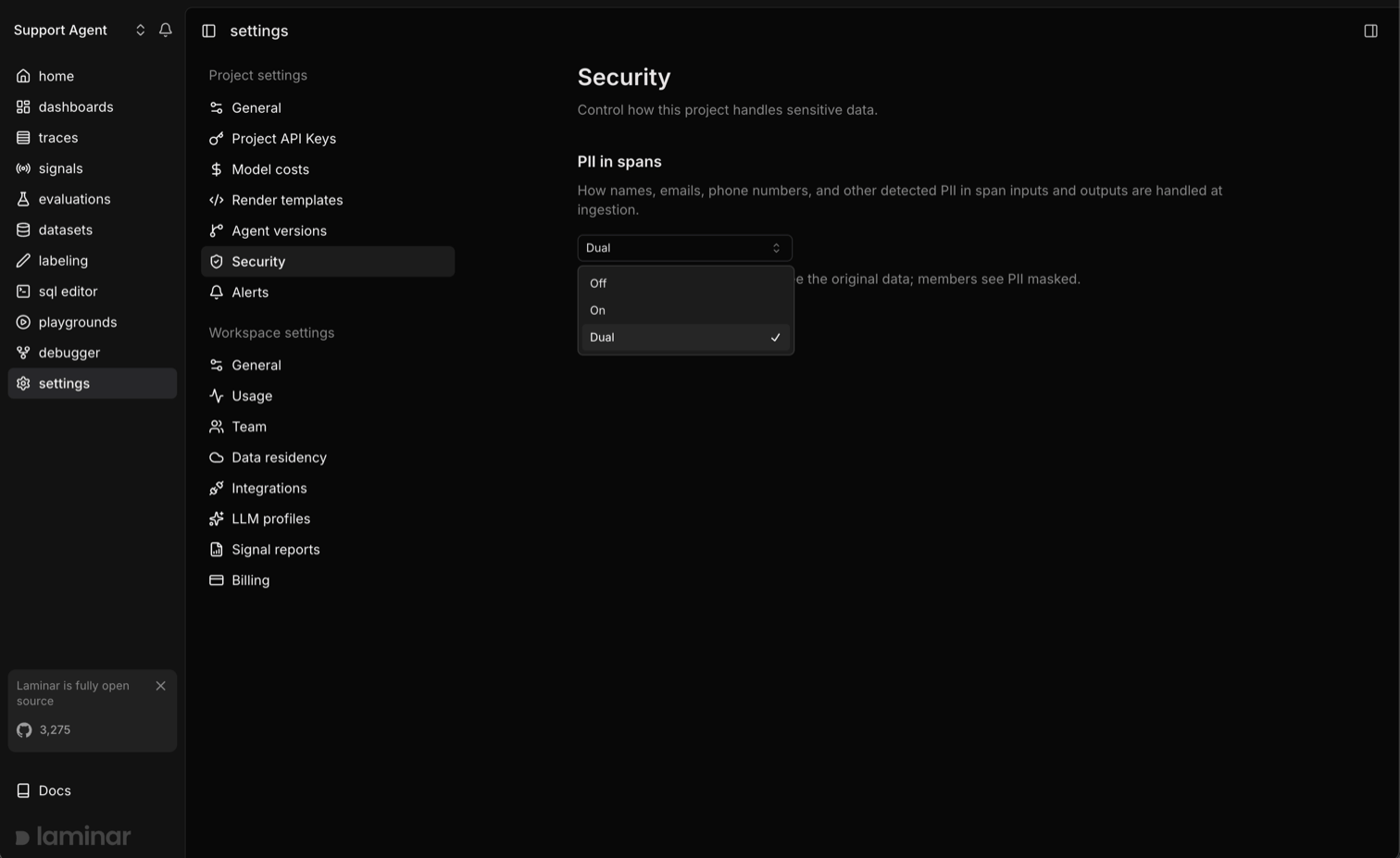Screen dimensions: 1400x858
Task: Open Alerts settings
Action: point(328,292)
